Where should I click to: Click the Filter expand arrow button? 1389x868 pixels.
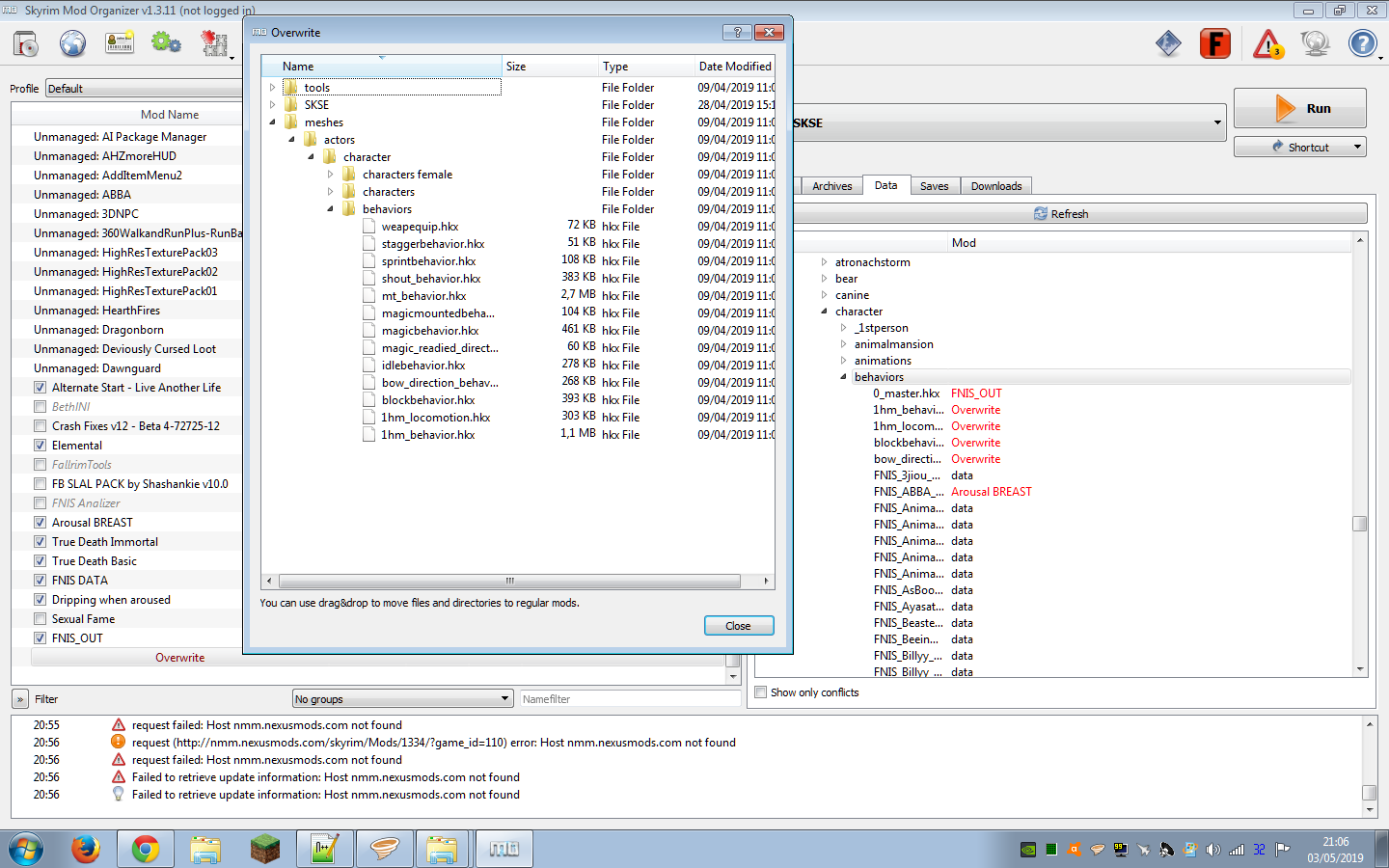tap(20, 699)
